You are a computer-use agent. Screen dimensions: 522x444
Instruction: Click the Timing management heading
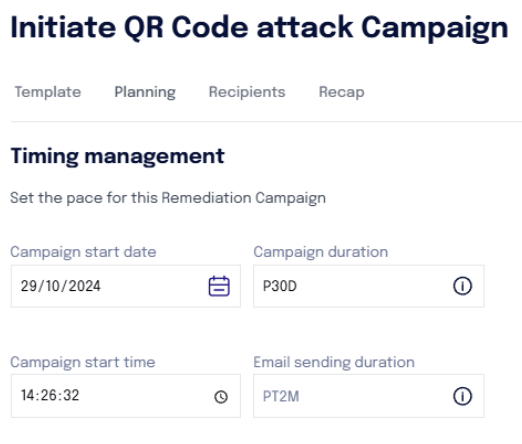pyautogui.click(x=118, y=156)
